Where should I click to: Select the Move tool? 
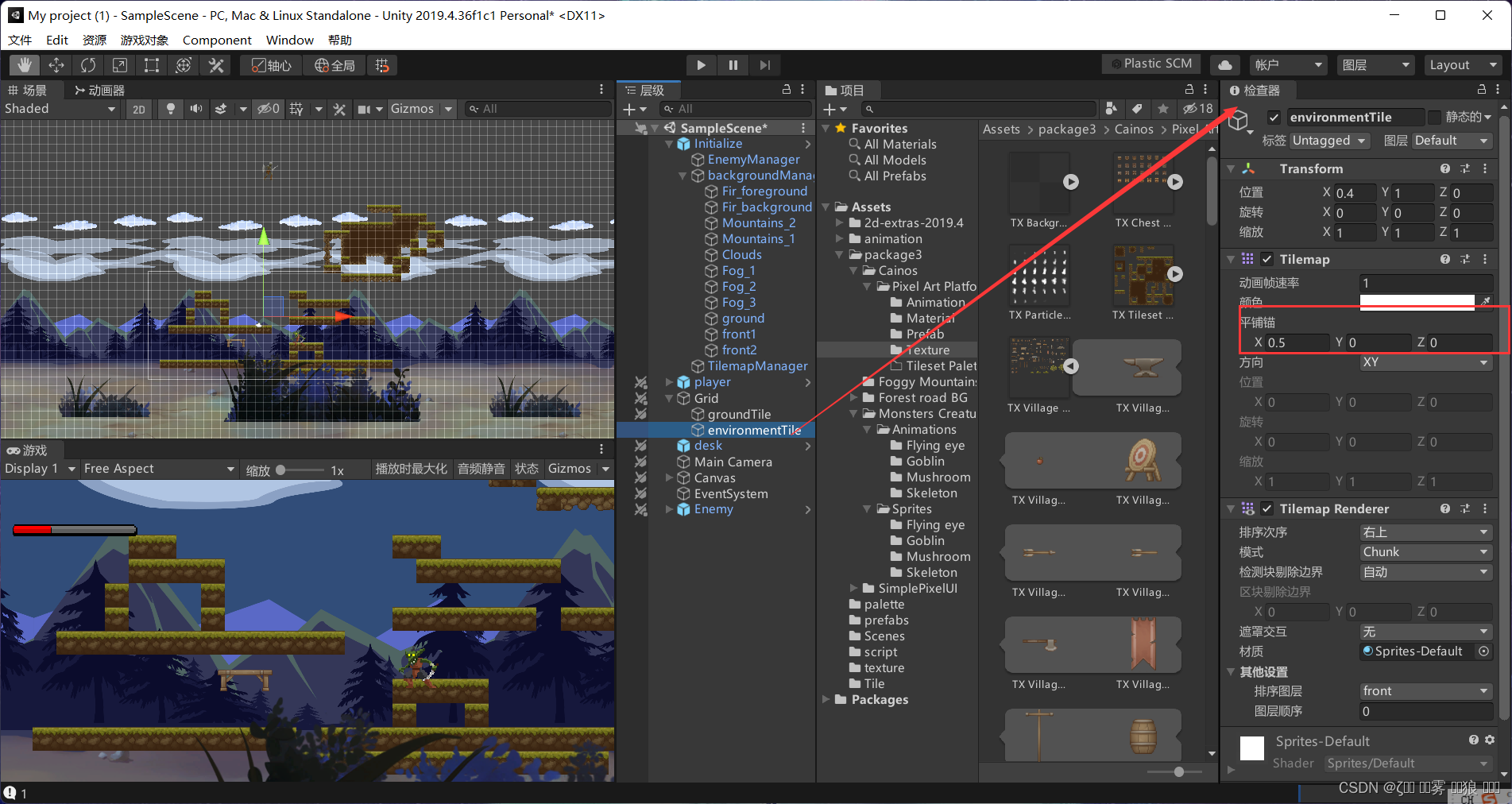coord(56,65)
